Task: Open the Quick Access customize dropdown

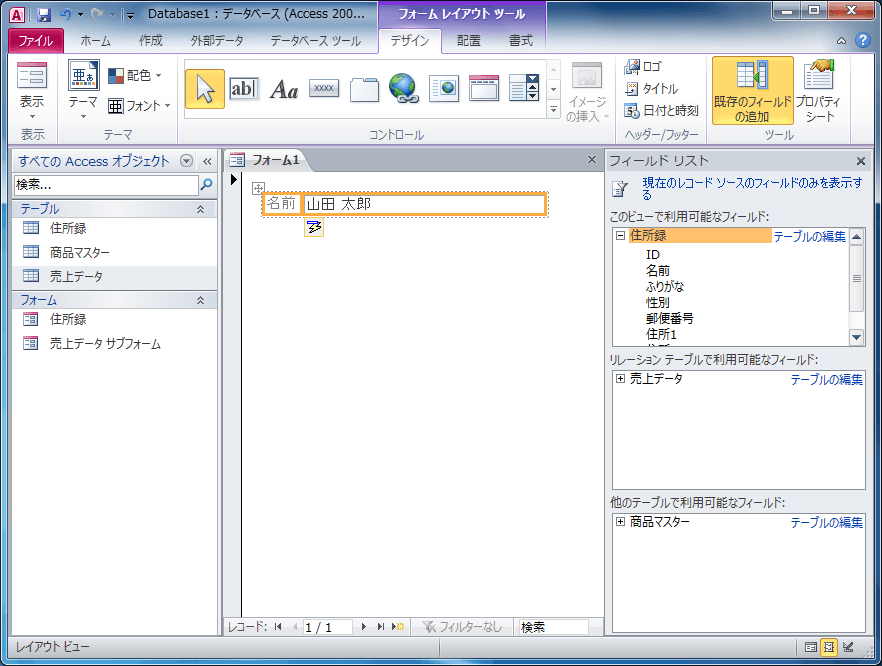Action: click(x=130, y=16)
